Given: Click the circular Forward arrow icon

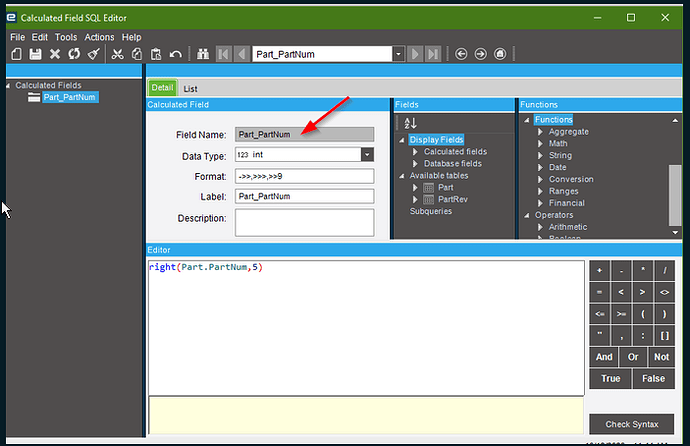Looking at the screenshot, I should (481, 54).
